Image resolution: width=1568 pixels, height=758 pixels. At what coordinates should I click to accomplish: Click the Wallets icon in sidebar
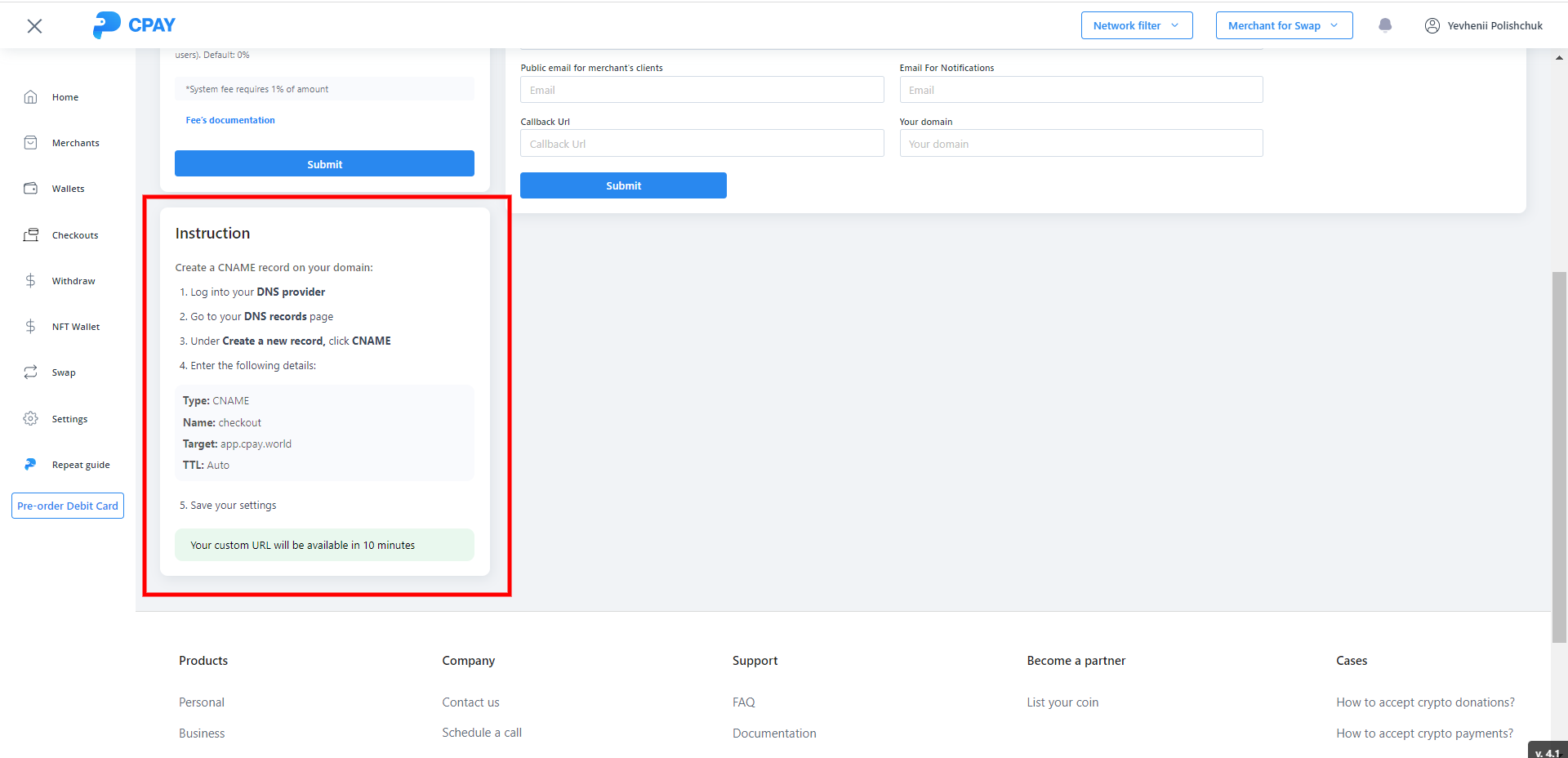[31, 189]
